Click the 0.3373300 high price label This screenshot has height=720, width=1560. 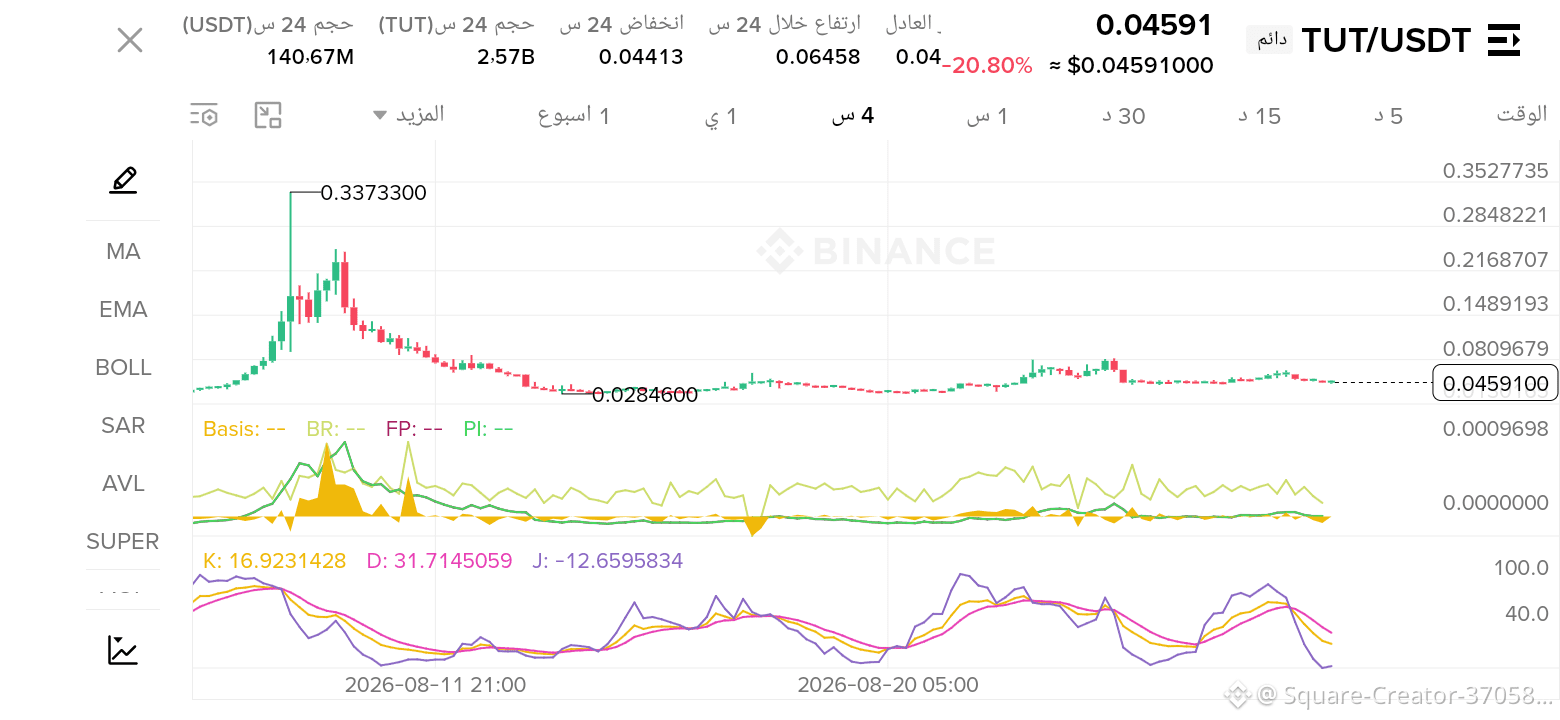pos(373,193)
